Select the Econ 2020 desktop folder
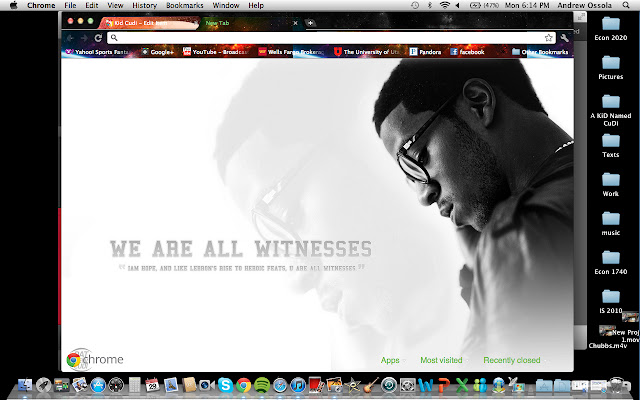 [611, 28]
